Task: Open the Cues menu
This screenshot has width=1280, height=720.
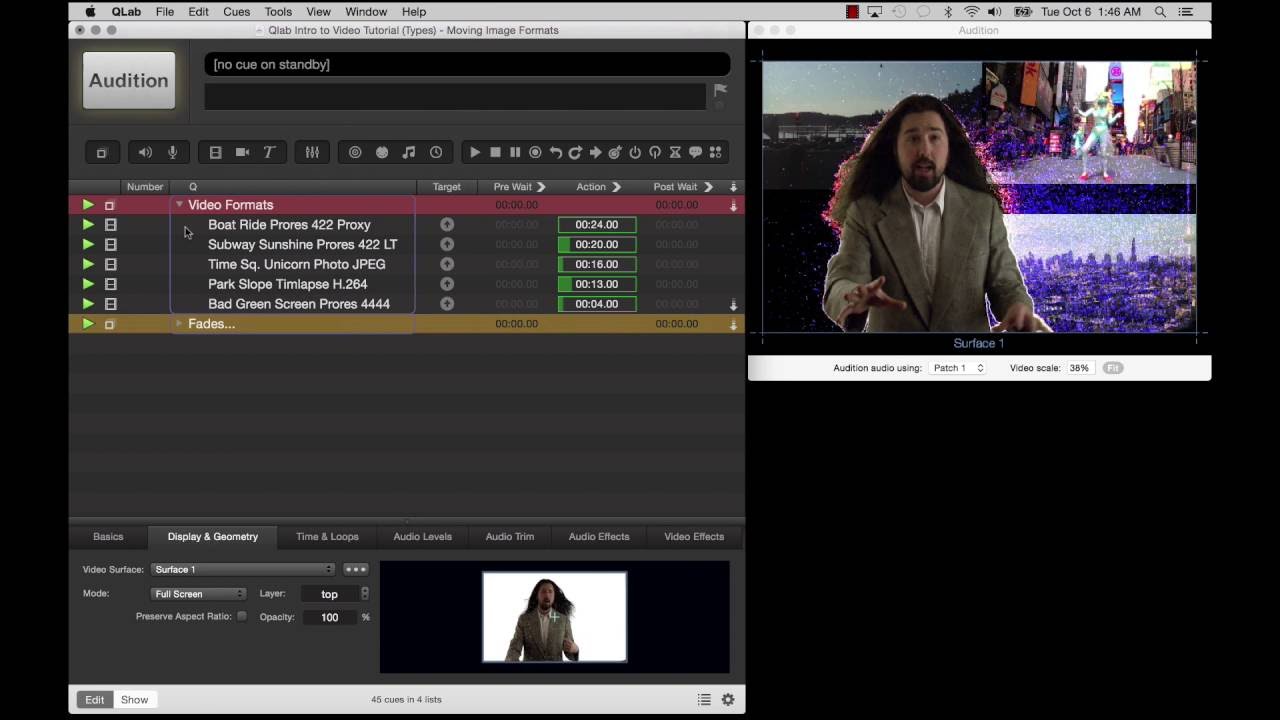Action: point(237,12)
